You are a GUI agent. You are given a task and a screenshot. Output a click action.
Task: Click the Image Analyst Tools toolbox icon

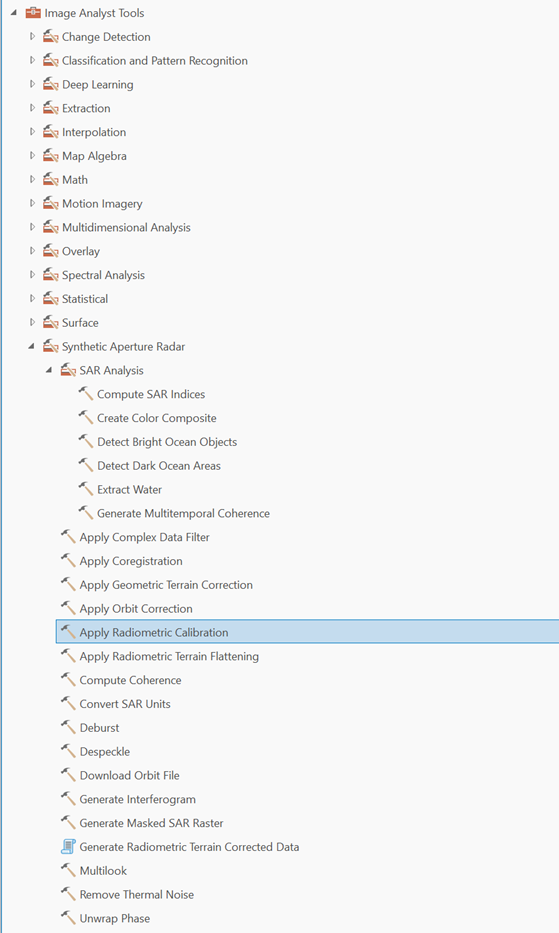click(x=33, y=12)
